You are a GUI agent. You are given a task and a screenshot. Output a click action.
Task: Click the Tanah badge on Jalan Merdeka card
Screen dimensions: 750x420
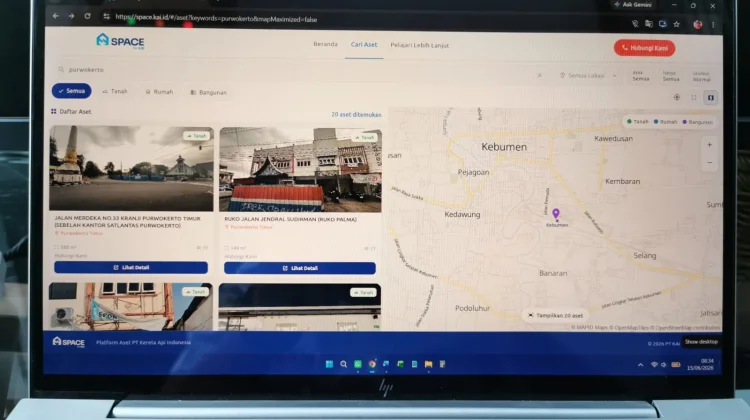pos(196,136)
